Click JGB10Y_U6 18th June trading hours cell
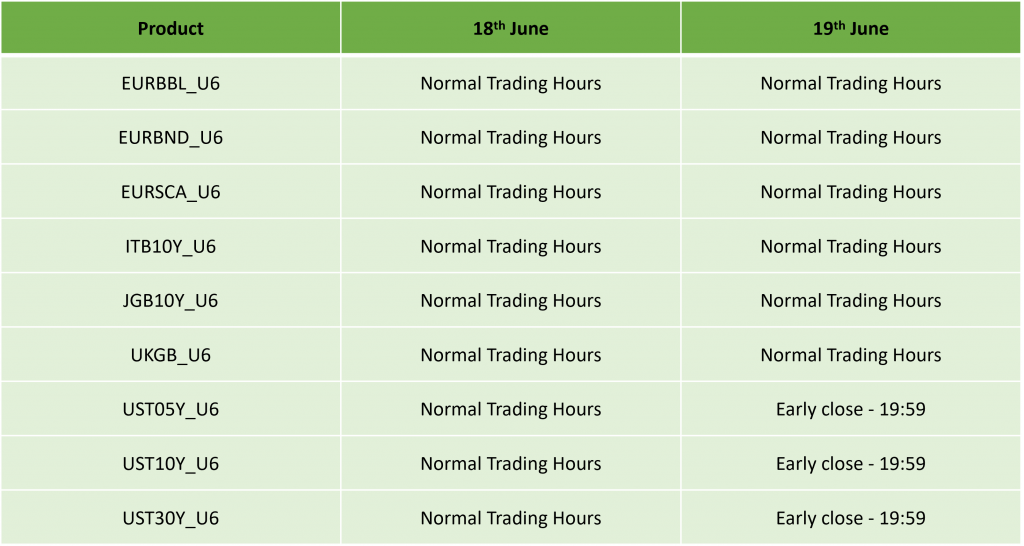1024x546 pixels. point(511,300)
